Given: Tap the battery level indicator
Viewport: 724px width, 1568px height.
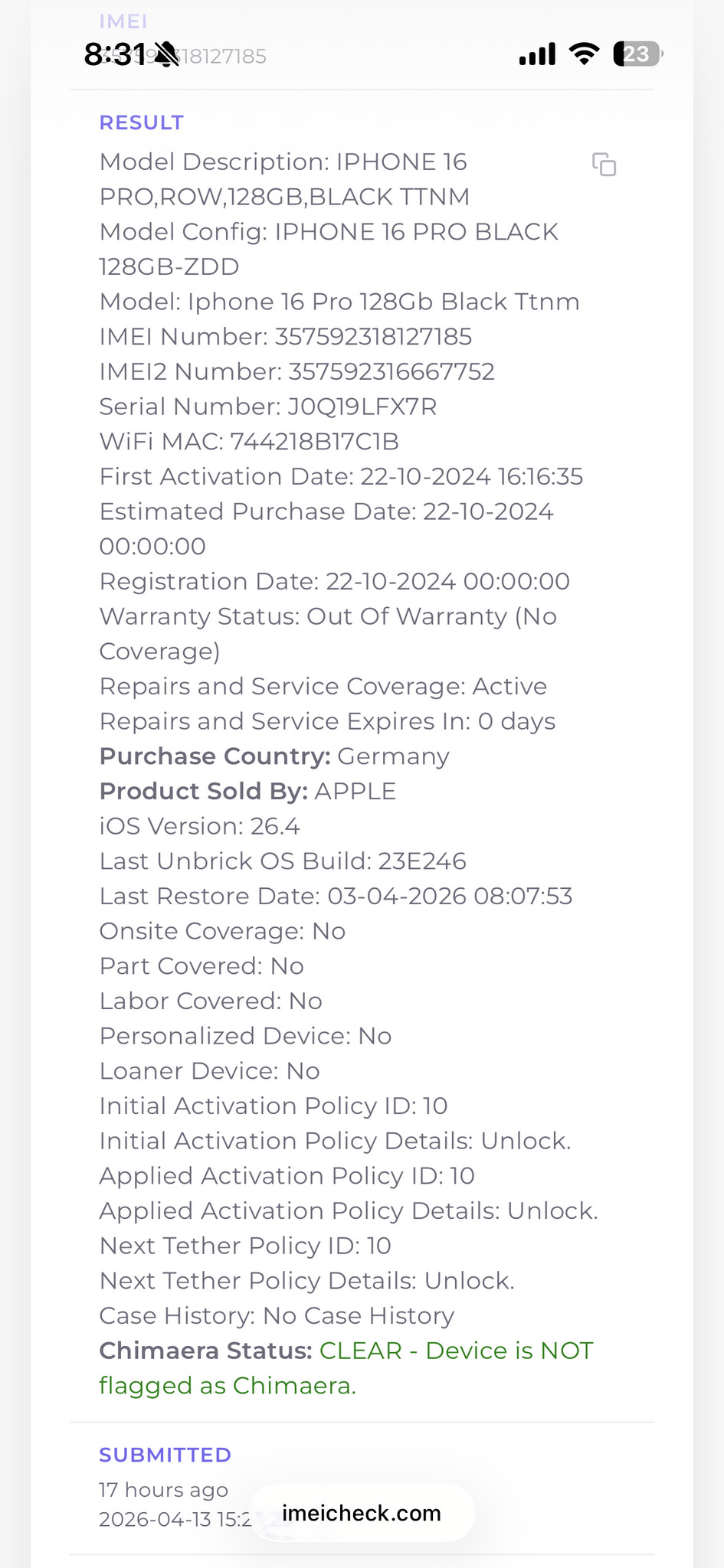Looking at the screenshot, I should tap(637, 54).
